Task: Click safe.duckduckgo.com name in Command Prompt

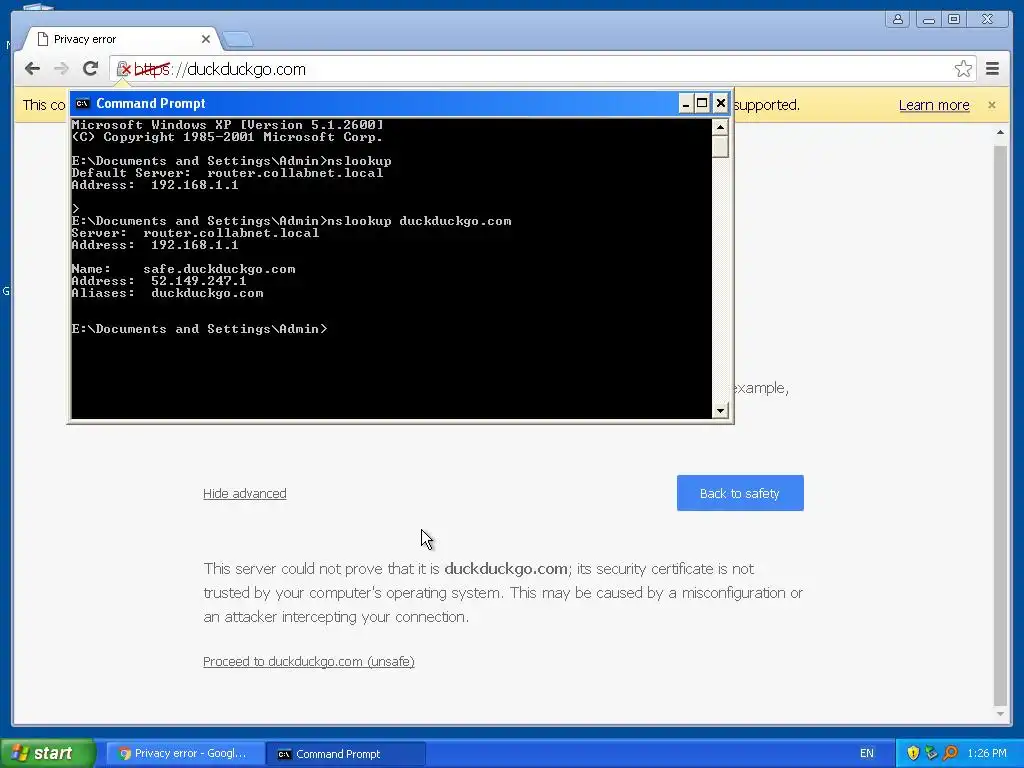Action: pyautogui.click(x=219, y=269)
